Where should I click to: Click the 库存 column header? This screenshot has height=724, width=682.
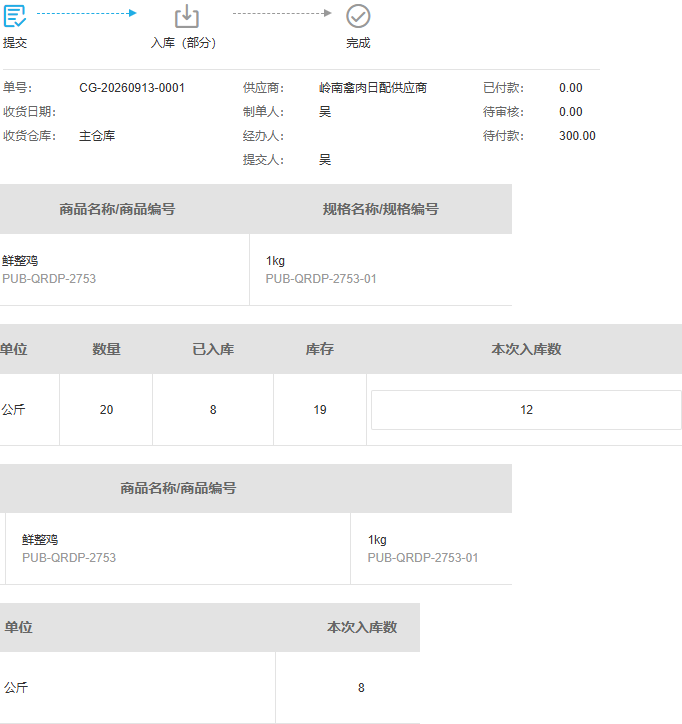coord(320,349)
